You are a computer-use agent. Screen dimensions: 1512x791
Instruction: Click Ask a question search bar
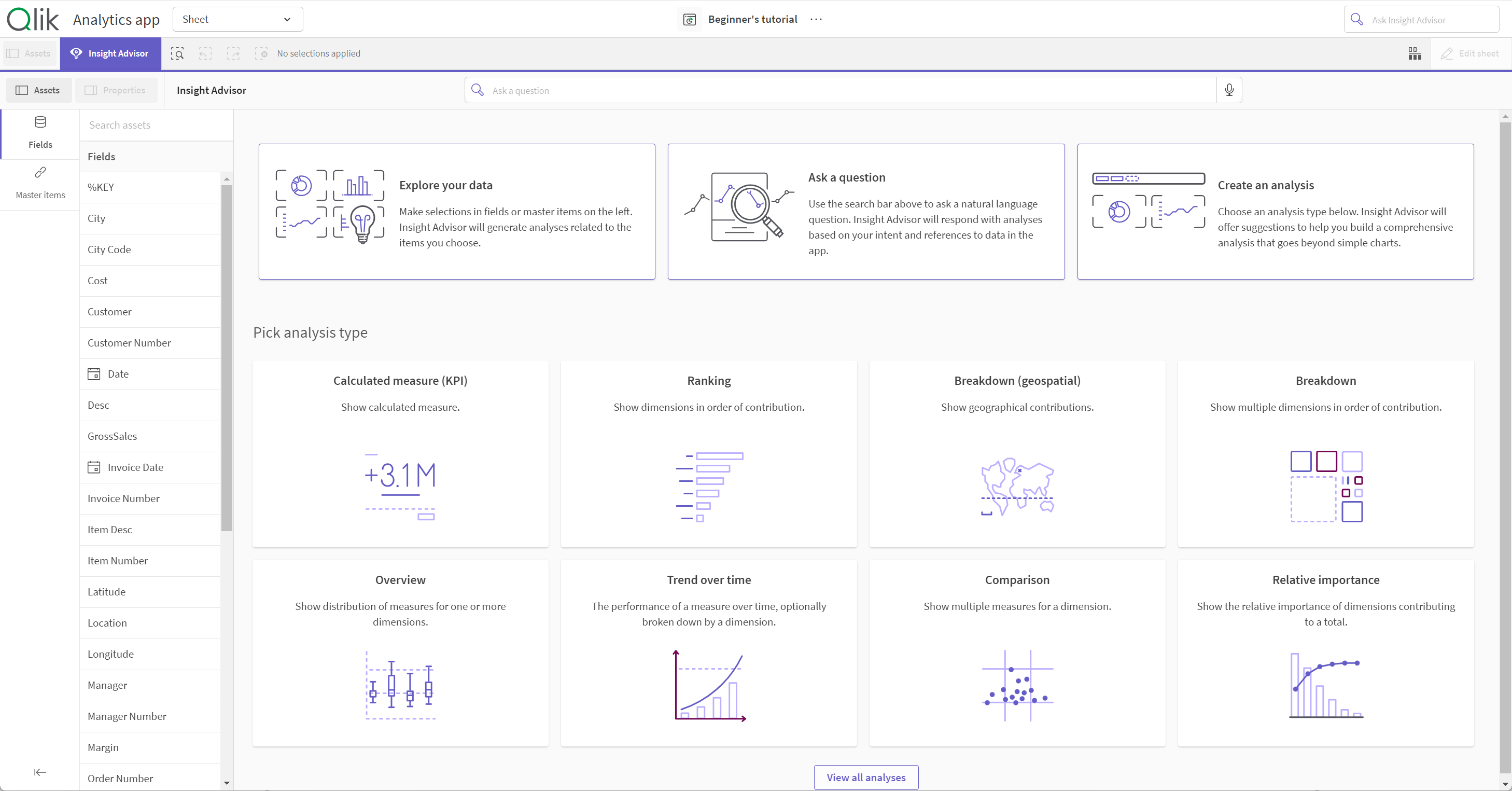[850, 90]
